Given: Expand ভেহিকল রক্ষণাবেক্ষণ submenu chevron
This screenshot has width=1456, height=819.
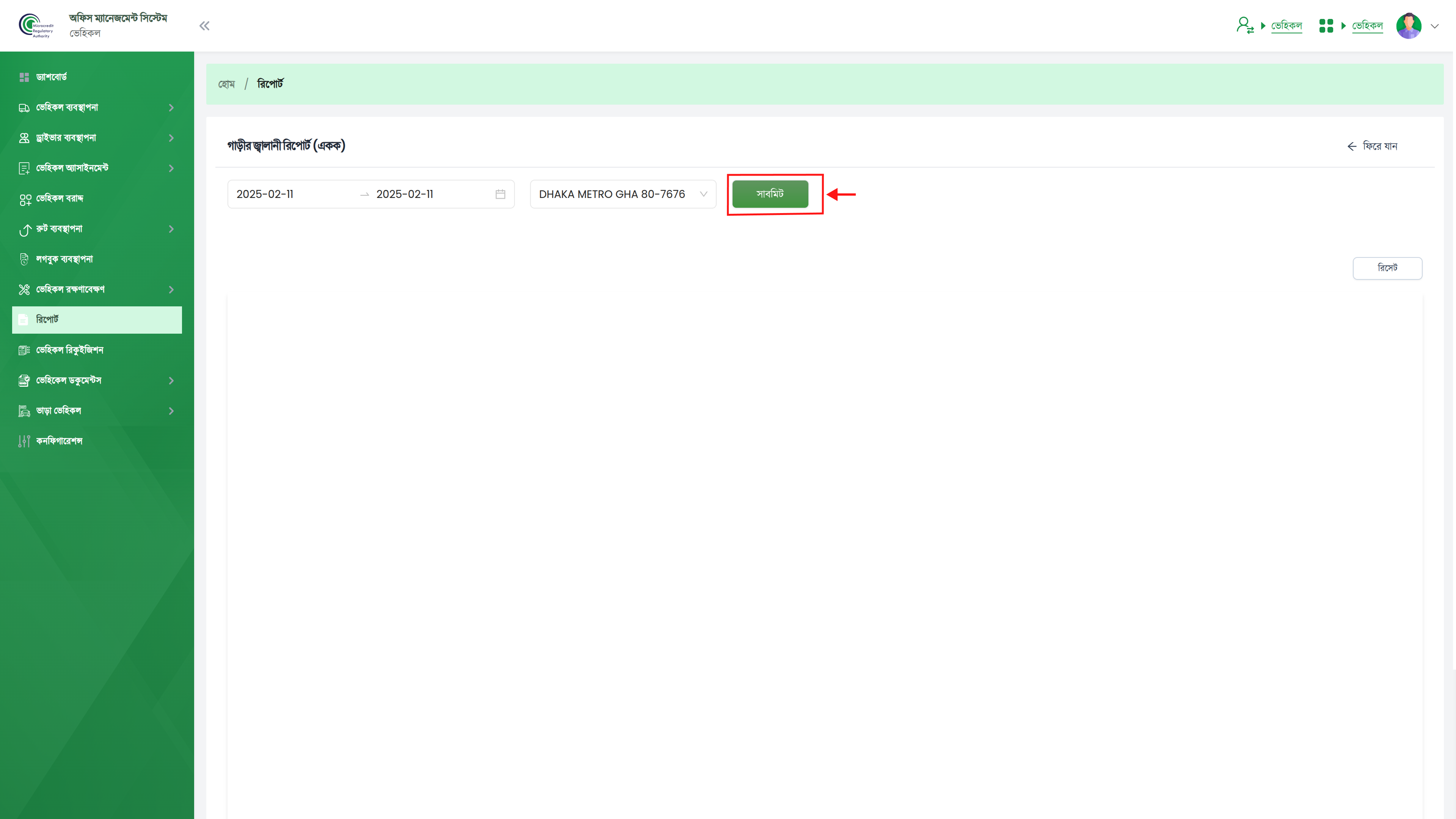Looking at the screenshot, I should tap(171, 289).
